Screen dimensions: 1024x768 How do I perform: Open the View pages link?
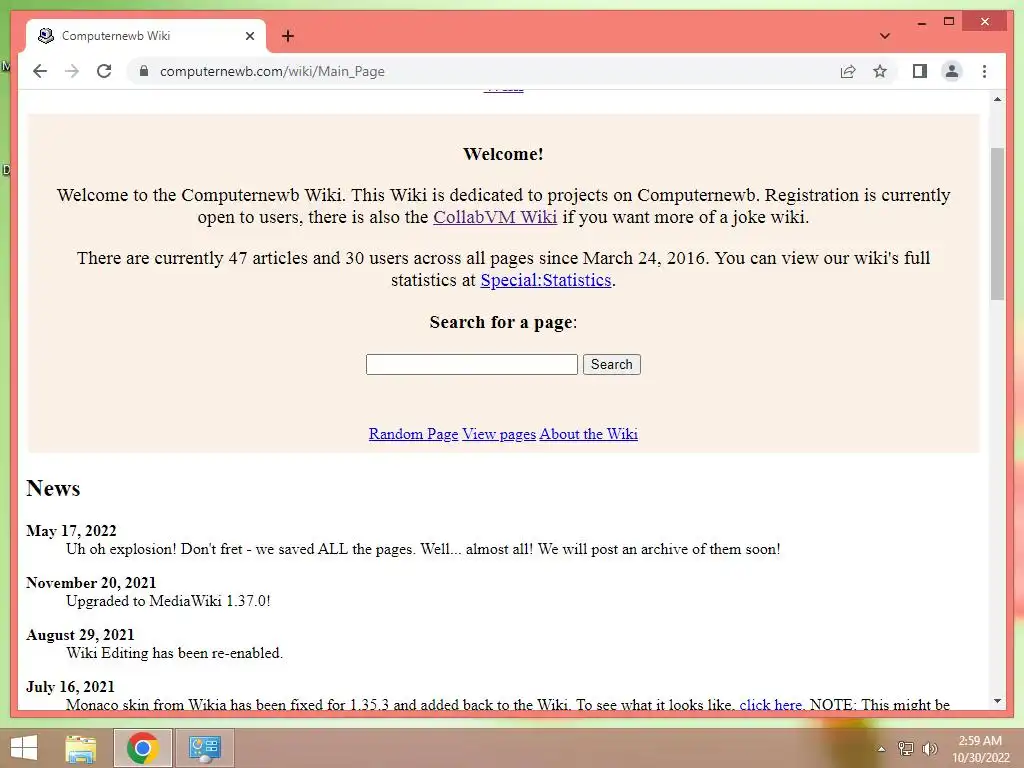(499, 434)
